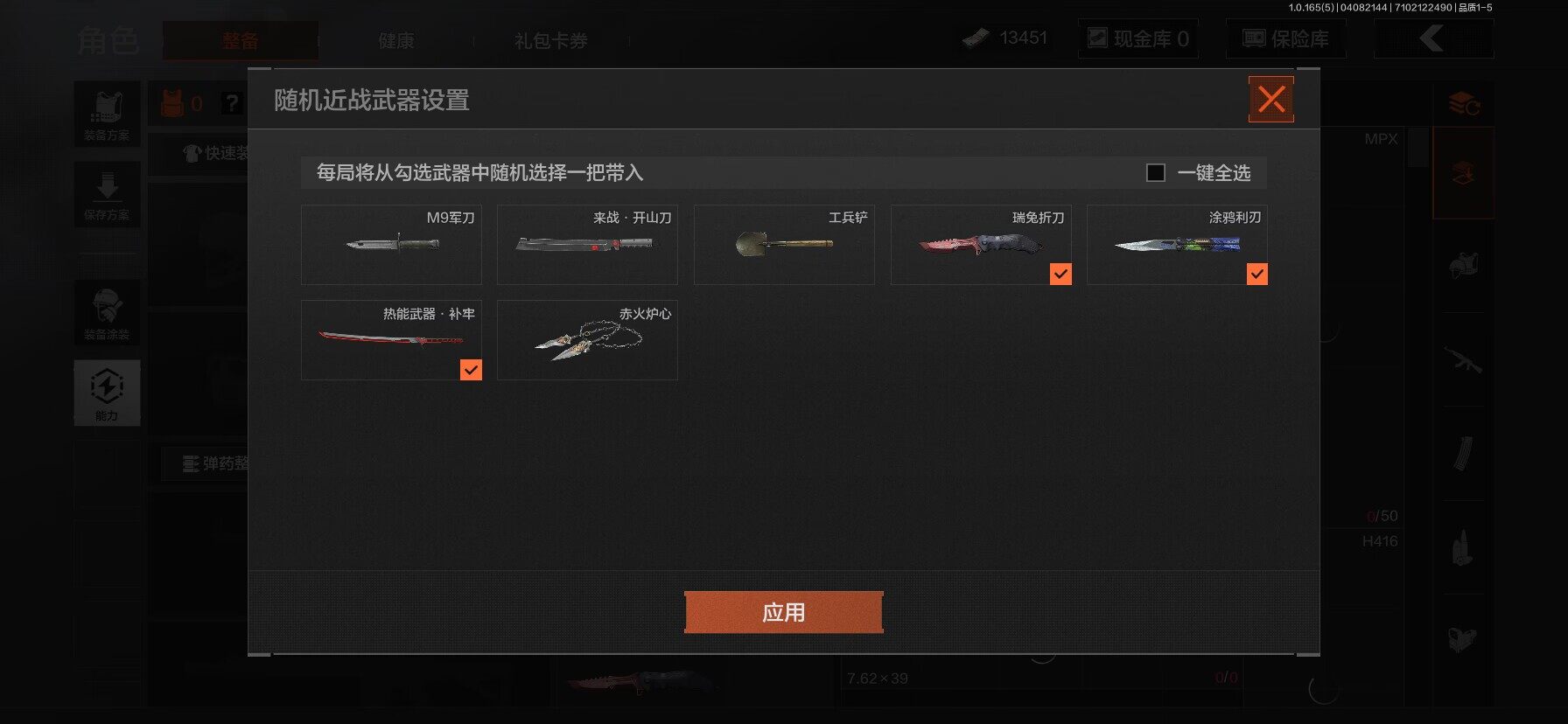Open the 装备涂装 skins icon

pos(107,313)
